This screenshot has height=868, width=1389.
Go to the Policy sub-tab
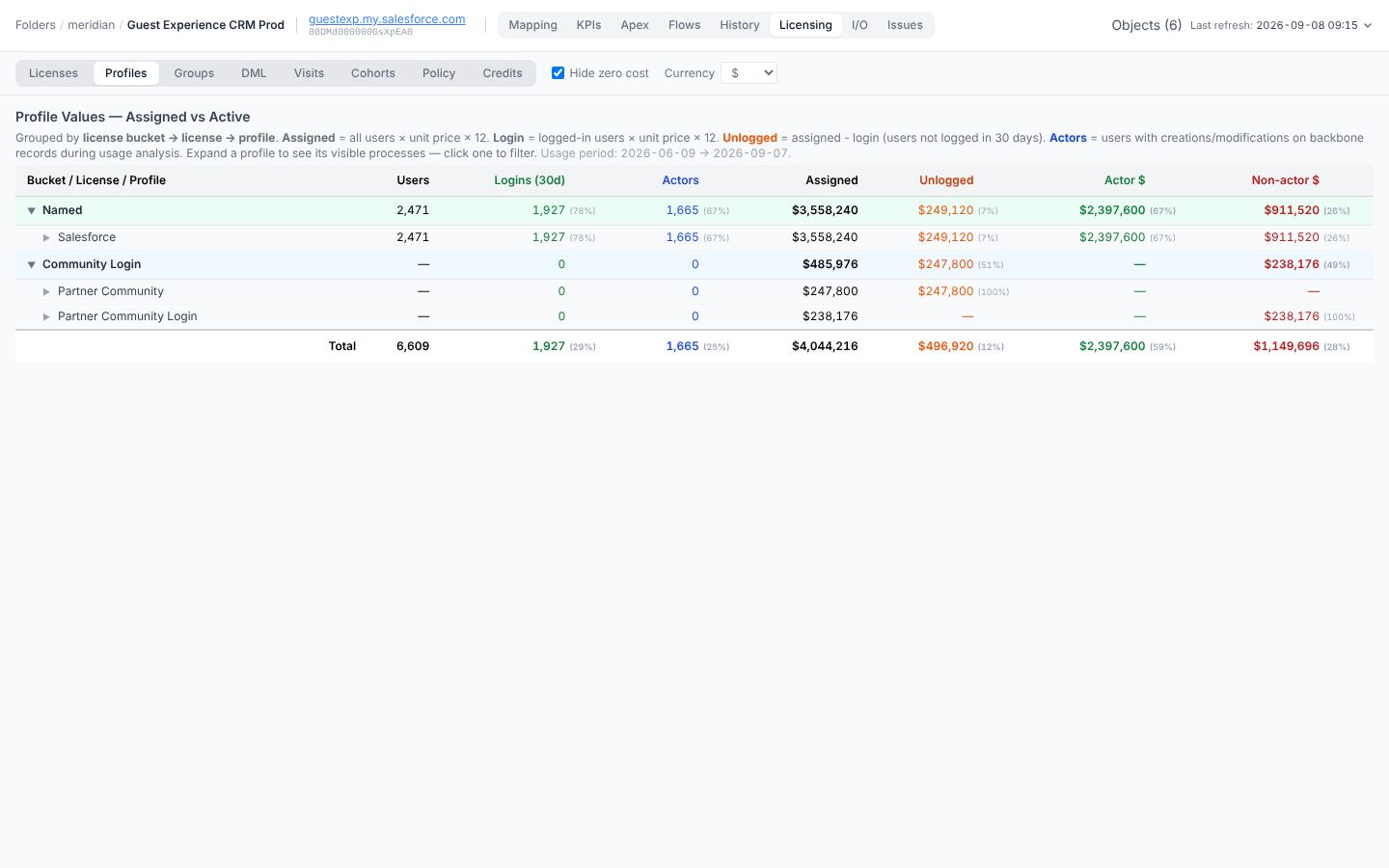[439, 73]
